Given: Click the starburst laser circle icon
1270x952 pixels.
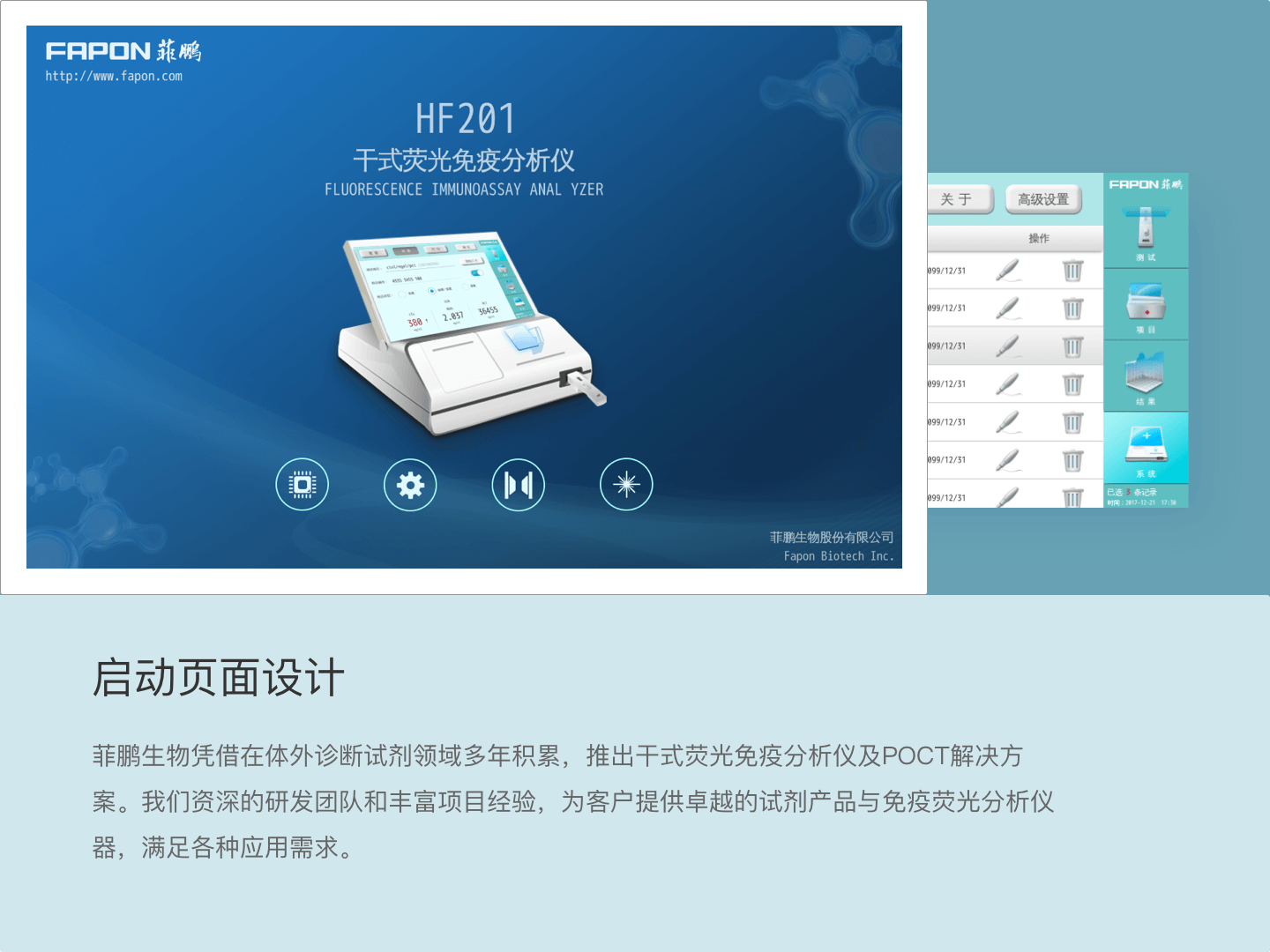Looking at the screenshot, I should tap(626, 484).
